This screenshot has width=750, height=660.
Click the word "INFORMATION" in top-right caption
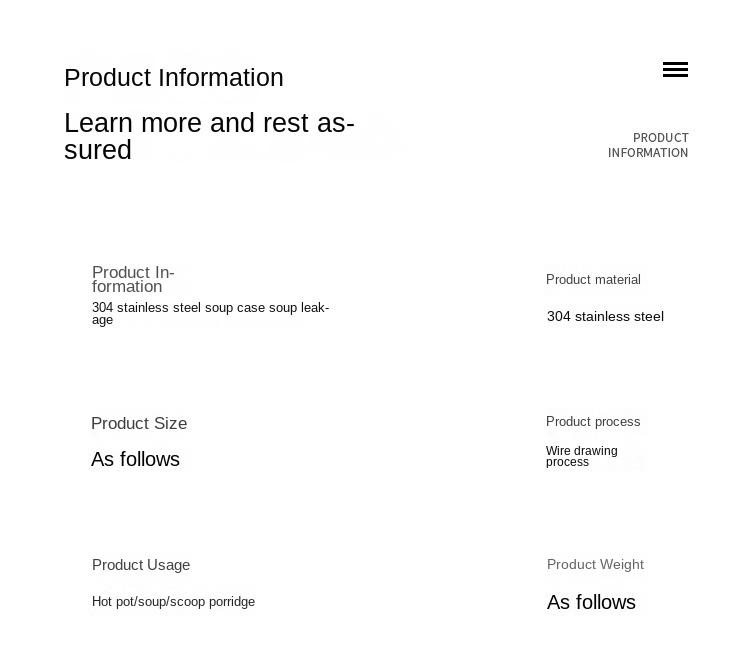click(x=648, y=153)
